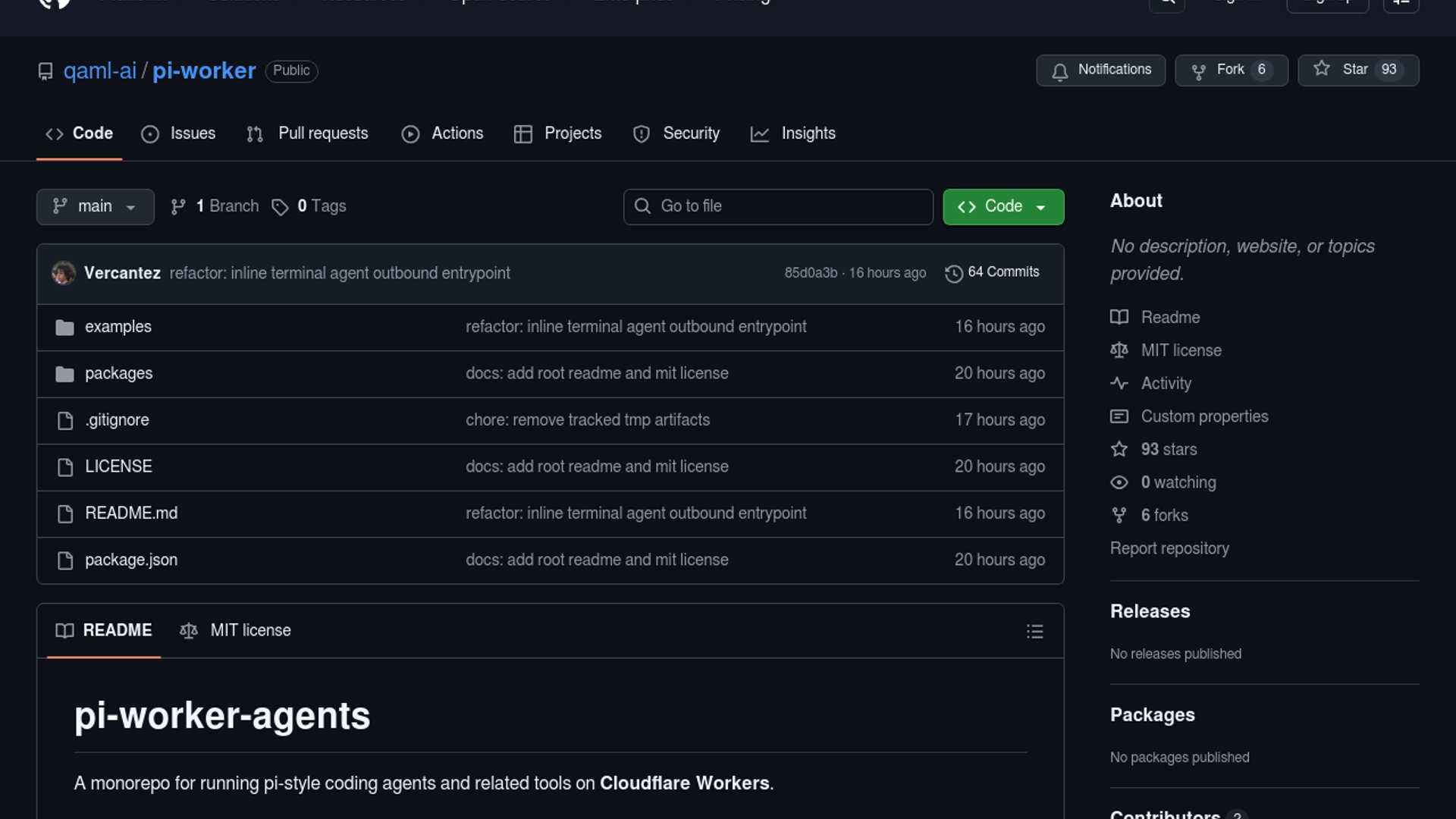Click the Report repository link

tap(1169, 548)
